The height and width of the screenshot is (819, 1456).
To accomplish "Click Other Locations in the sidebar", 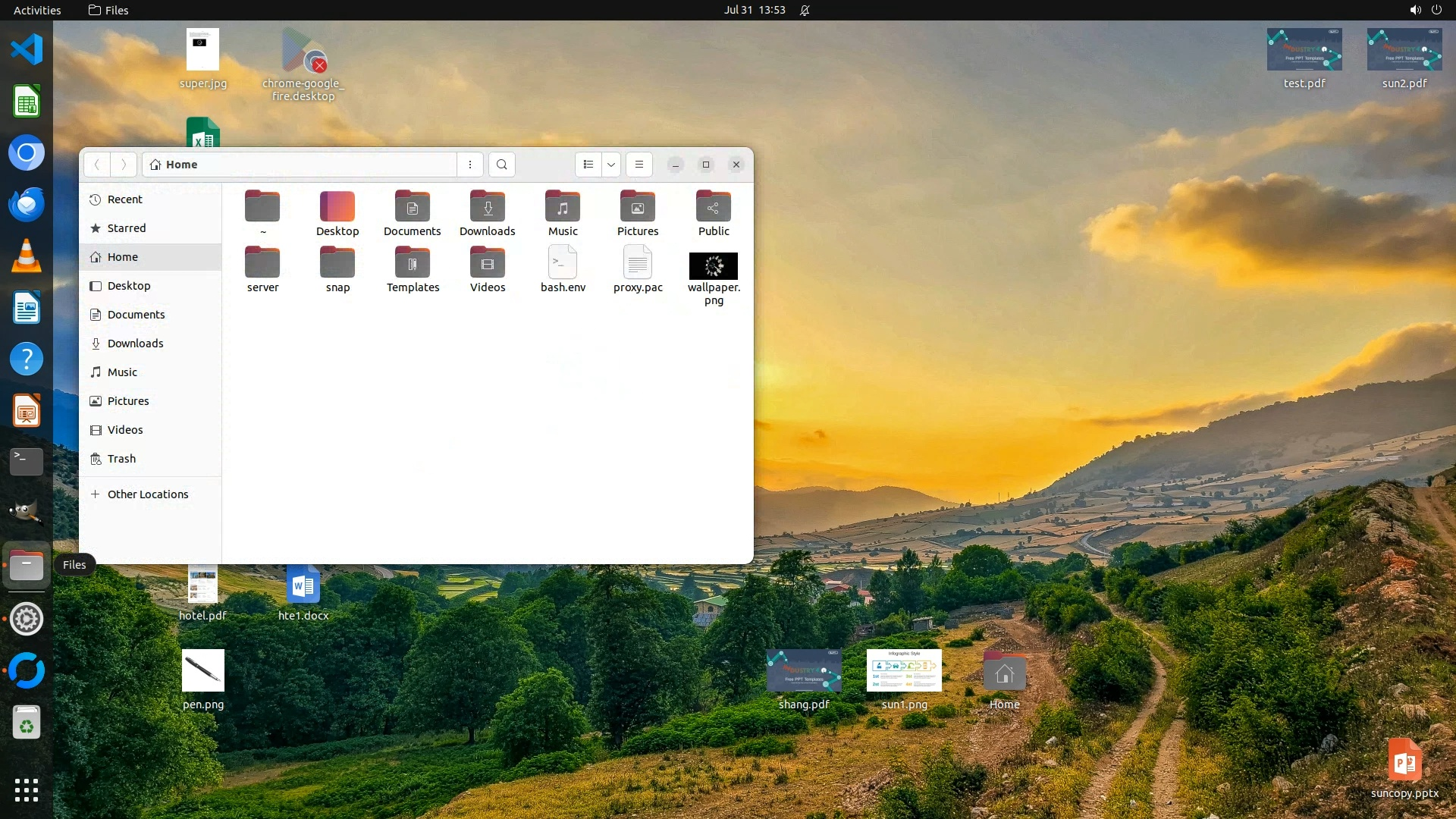I will (x=147, y=494).
